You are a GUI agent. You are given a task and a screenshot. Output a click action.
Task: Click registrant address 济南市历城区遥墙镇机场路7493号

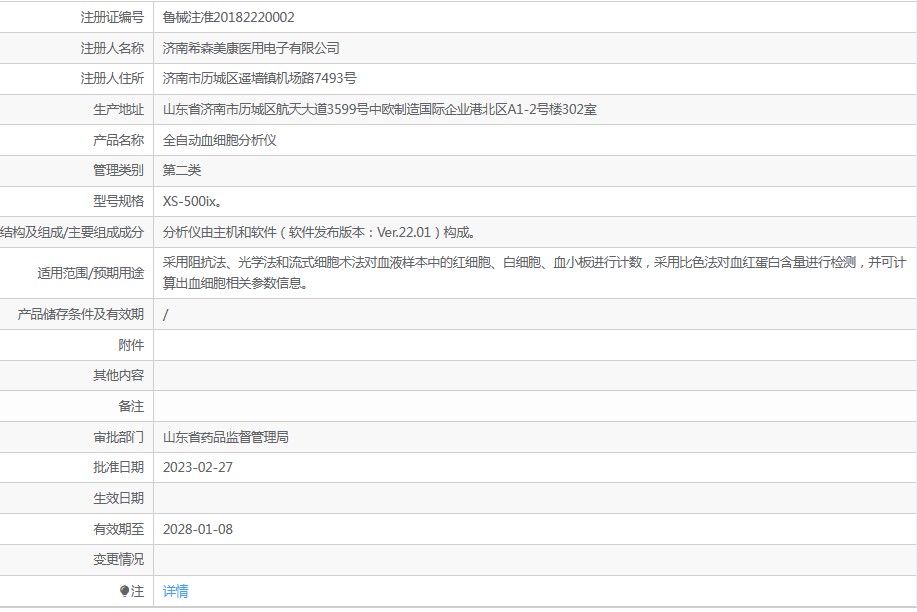pos(259,78)
